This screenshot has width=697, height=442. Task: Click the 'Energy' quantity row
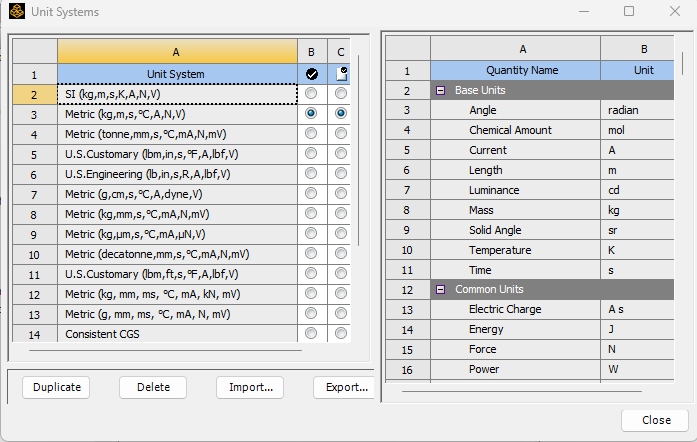point(516,329)
